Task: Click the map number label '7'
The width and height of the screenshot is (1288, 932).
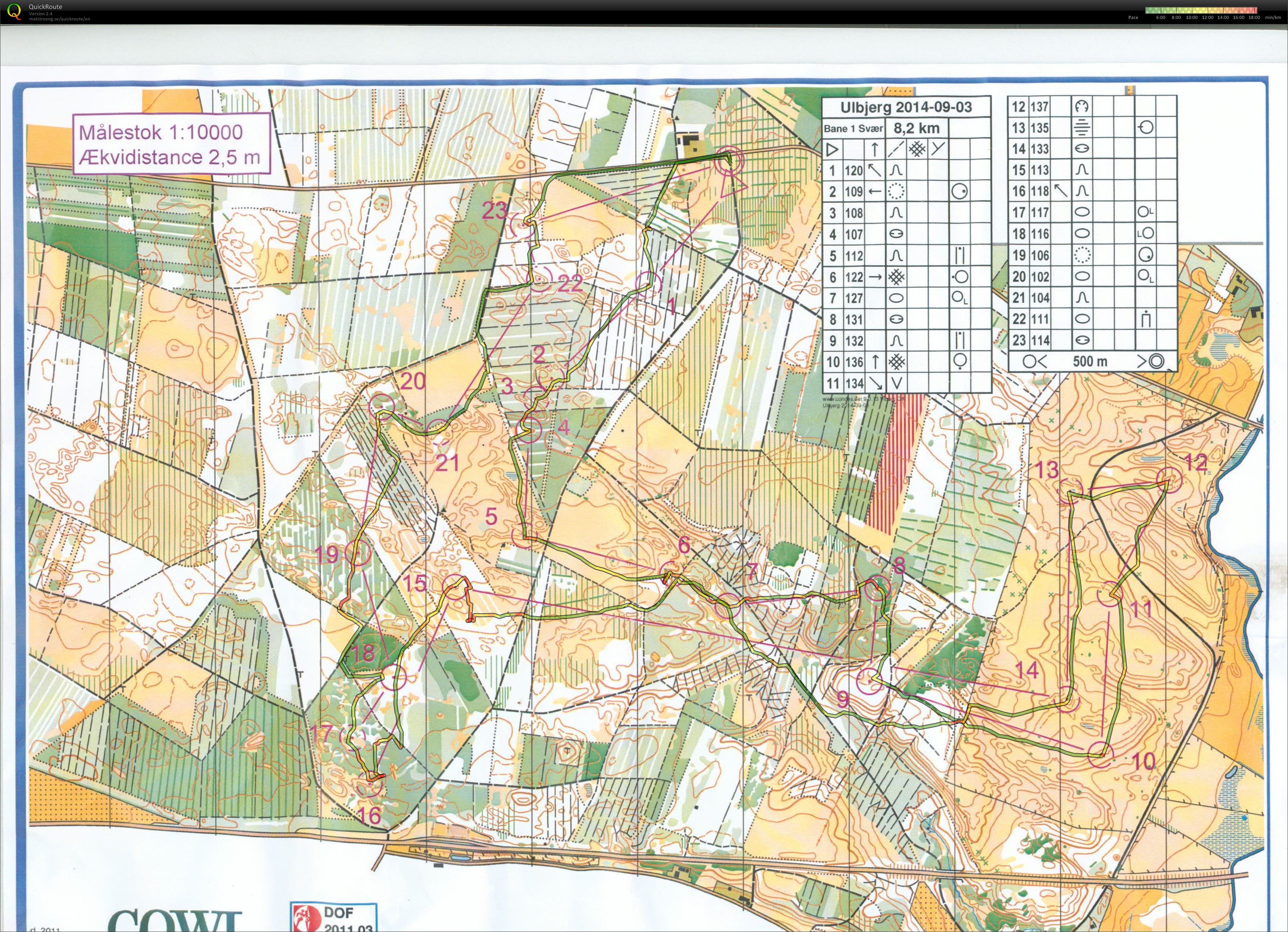Action: (752, 571)
